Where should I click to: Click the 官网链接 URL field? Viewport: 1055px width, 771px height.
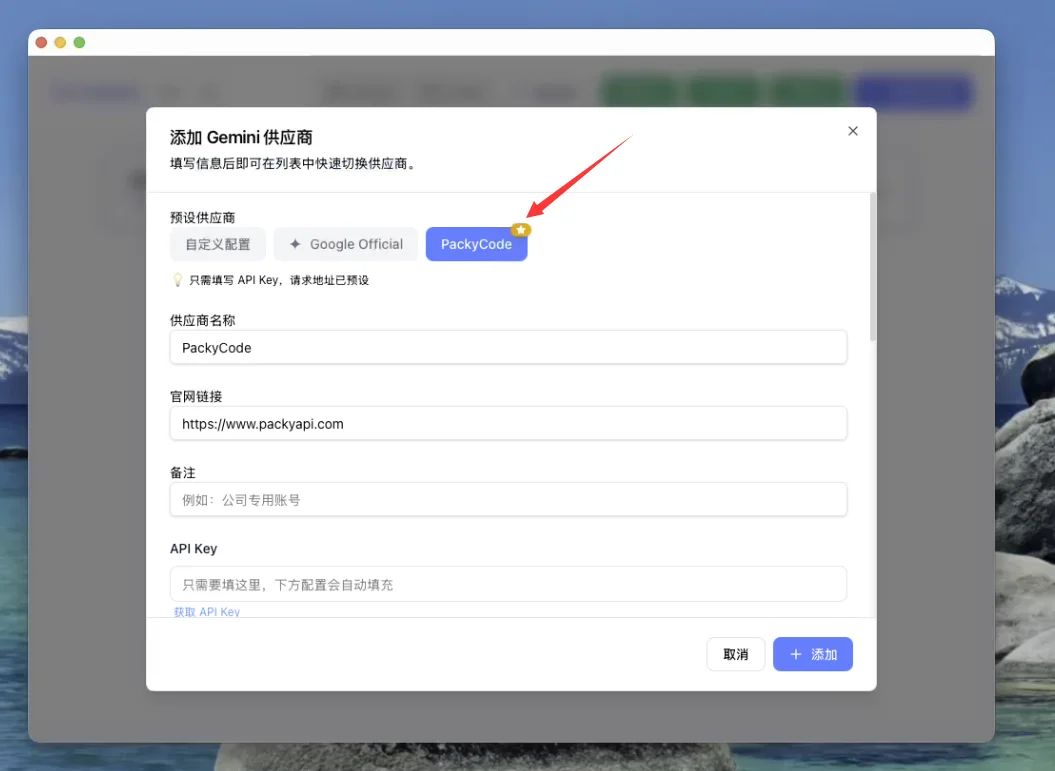(508, 423)
